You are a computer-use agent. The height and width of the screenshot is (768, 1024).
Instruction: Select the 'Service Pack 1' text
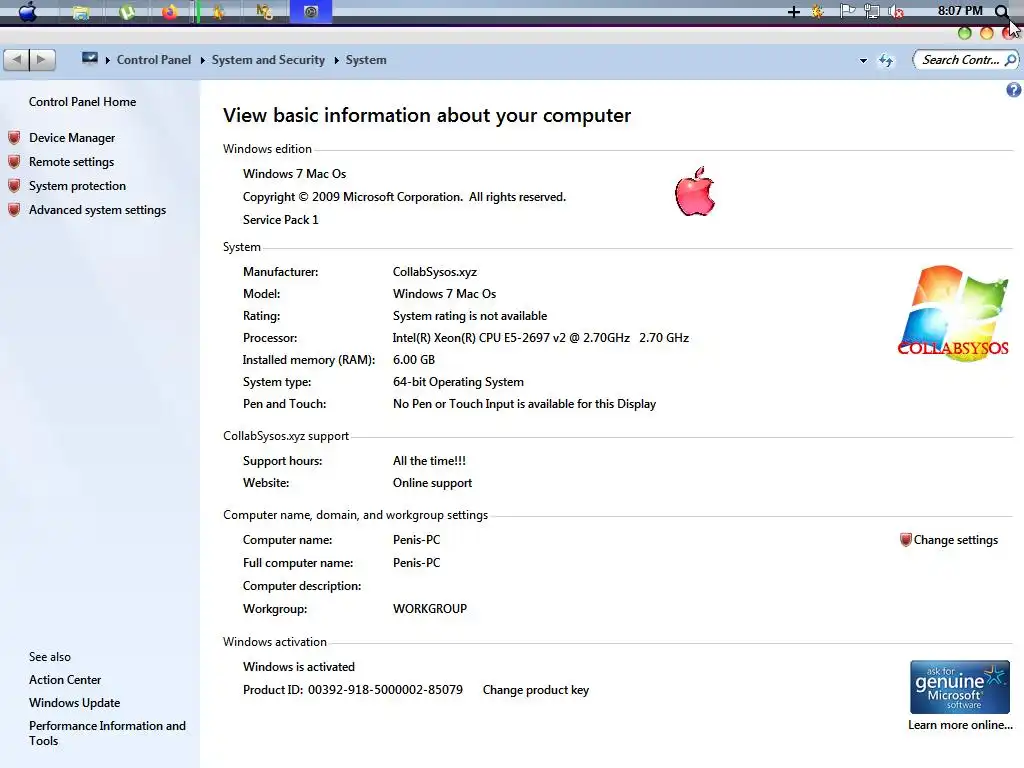tap(280, 220)
